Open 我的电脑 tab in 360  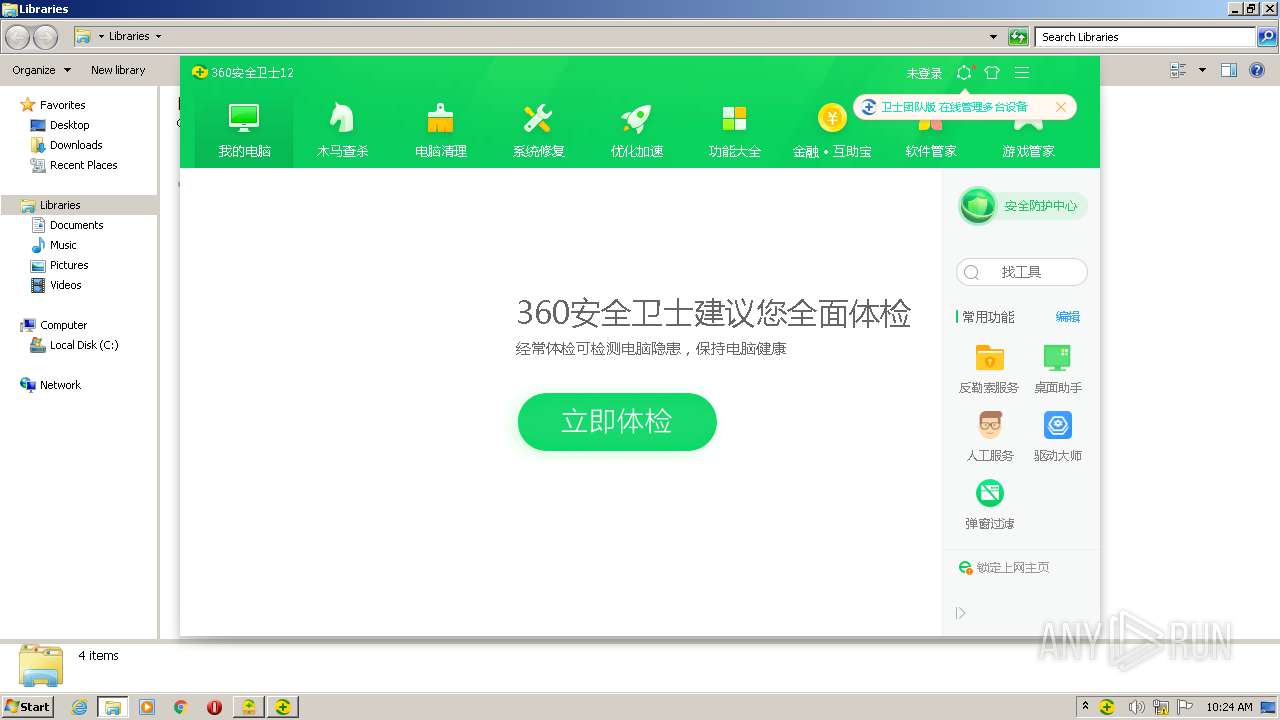click(244, 131)
